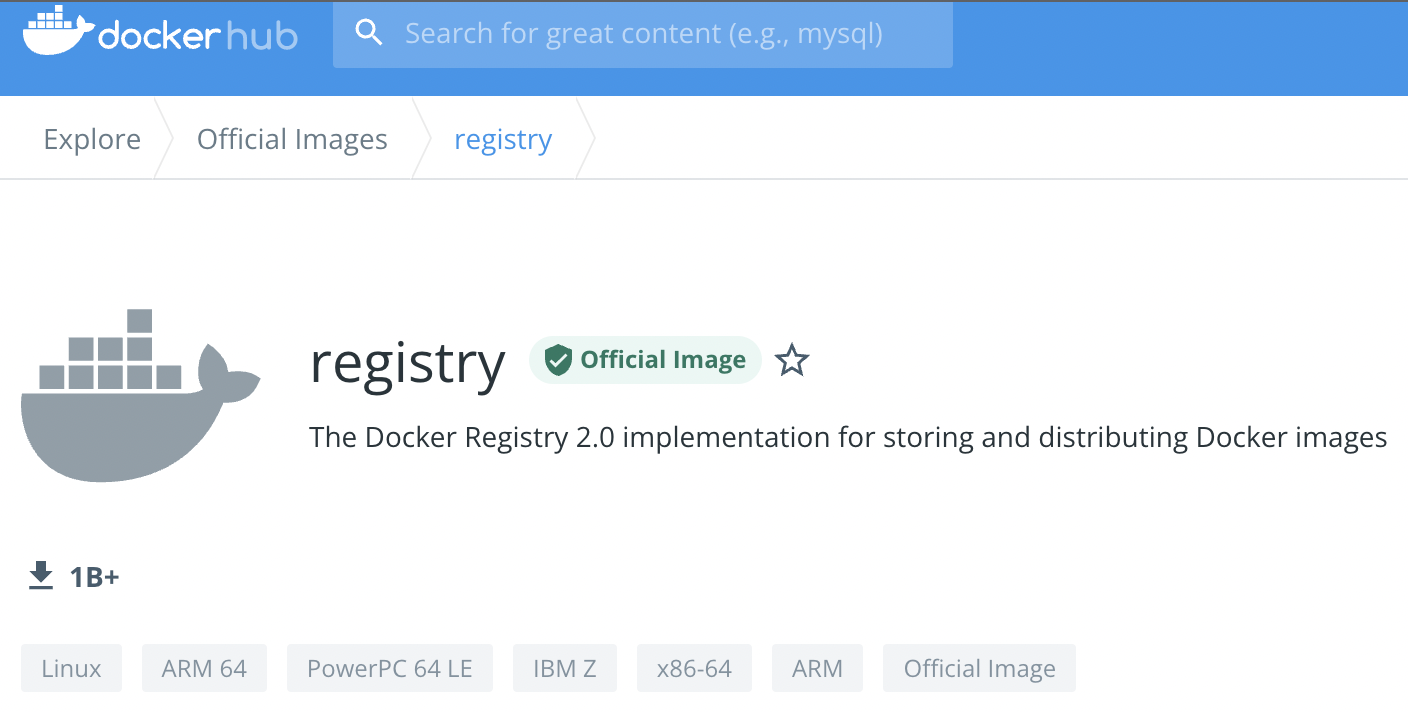Open the Official Images breadcrumb
Screen dimensions: 1408x712
292,139
